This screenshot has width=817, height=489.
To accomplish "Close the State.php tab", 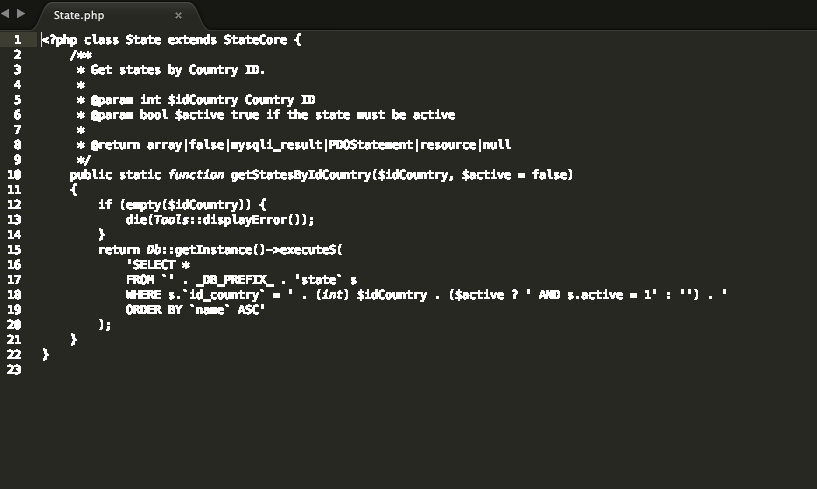I will [178, 16].
